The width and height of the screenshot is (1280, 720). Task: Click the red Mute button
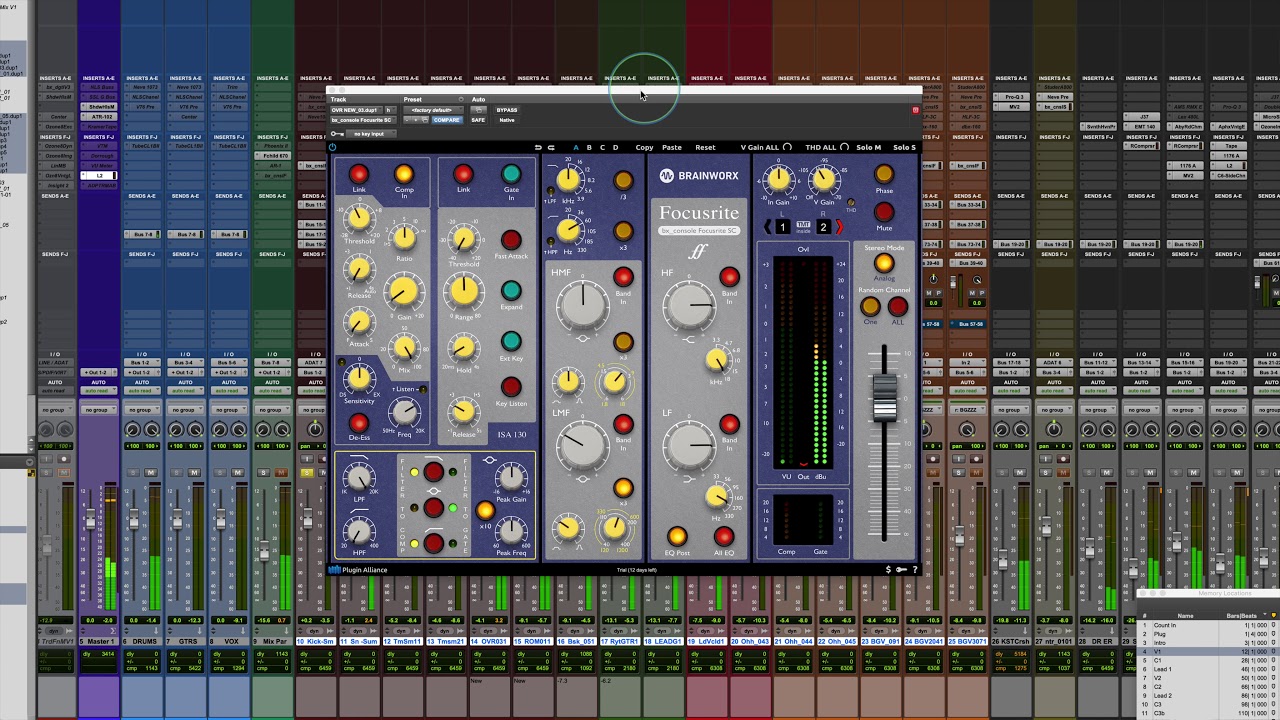point(884,212)
